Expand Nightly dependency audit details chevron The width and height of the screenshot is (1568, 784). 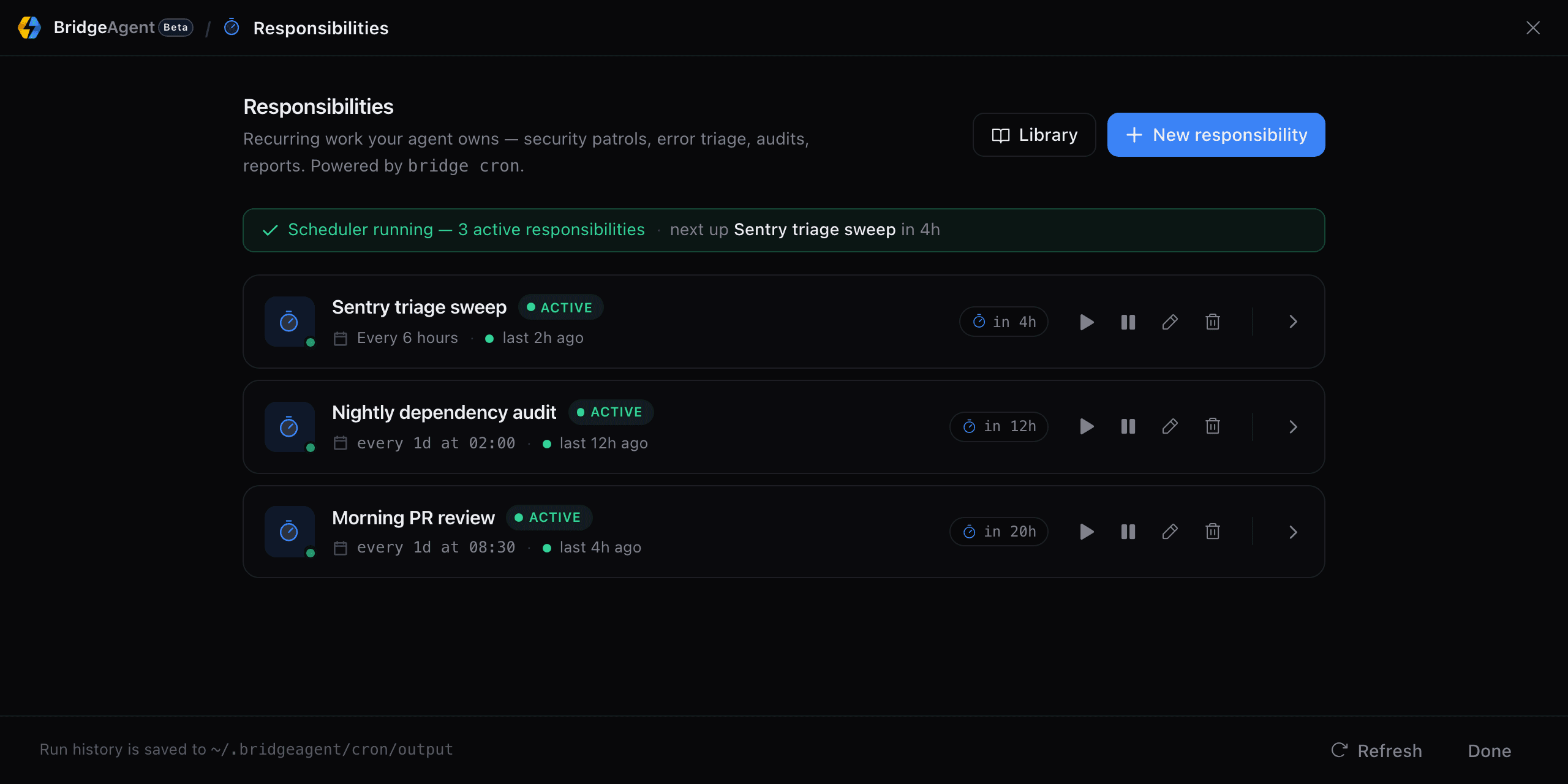tap(1293, 427)
